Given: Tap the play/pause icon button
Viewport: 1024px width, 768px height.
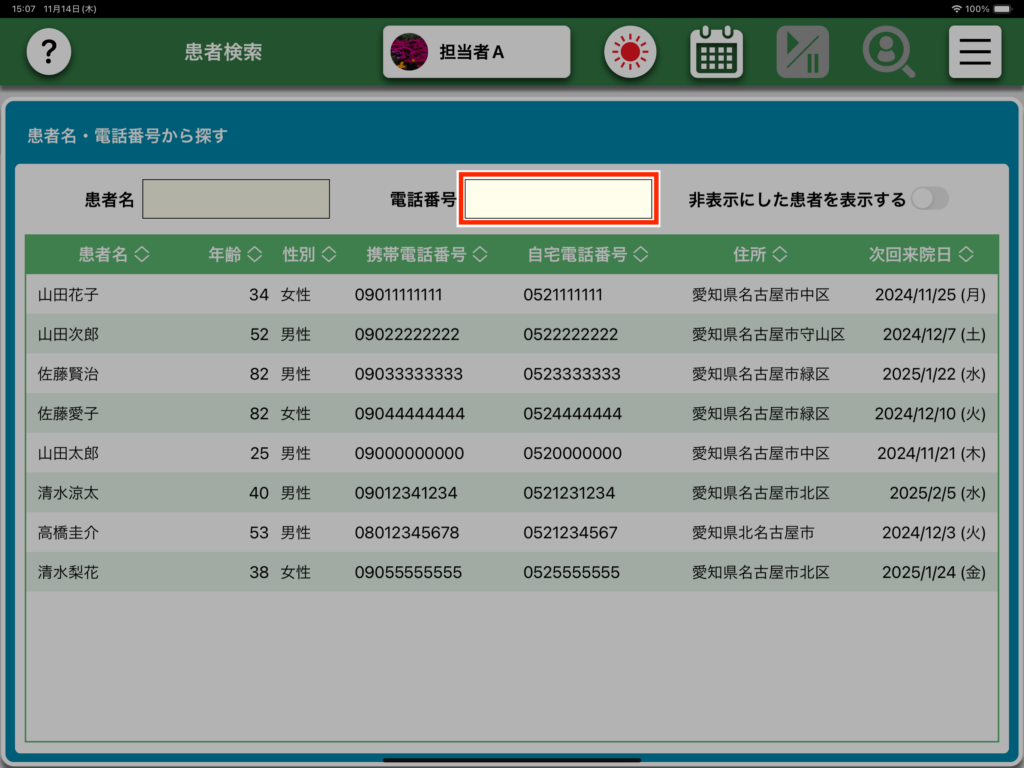Looking at the screenshot, I should click(802, 52).
